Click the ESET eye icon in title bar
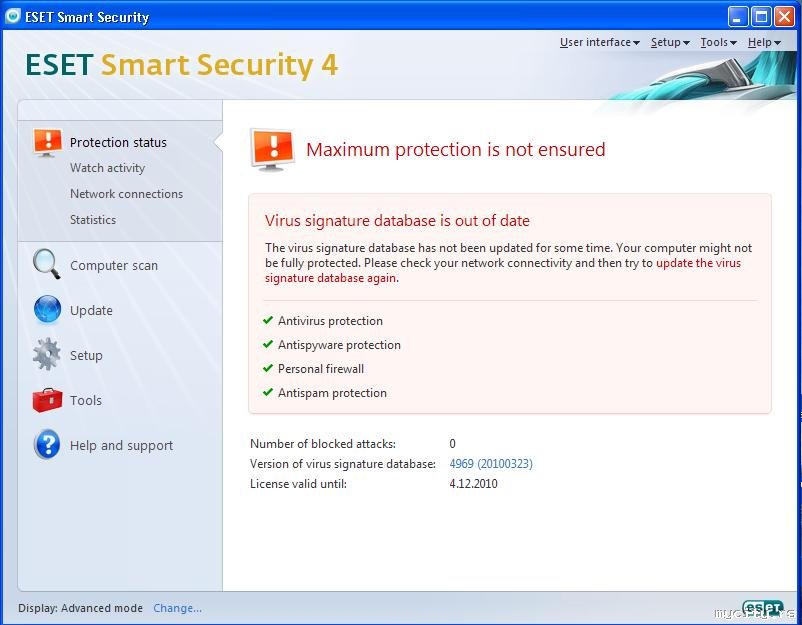The image size is (802, 625). [12, 16]
